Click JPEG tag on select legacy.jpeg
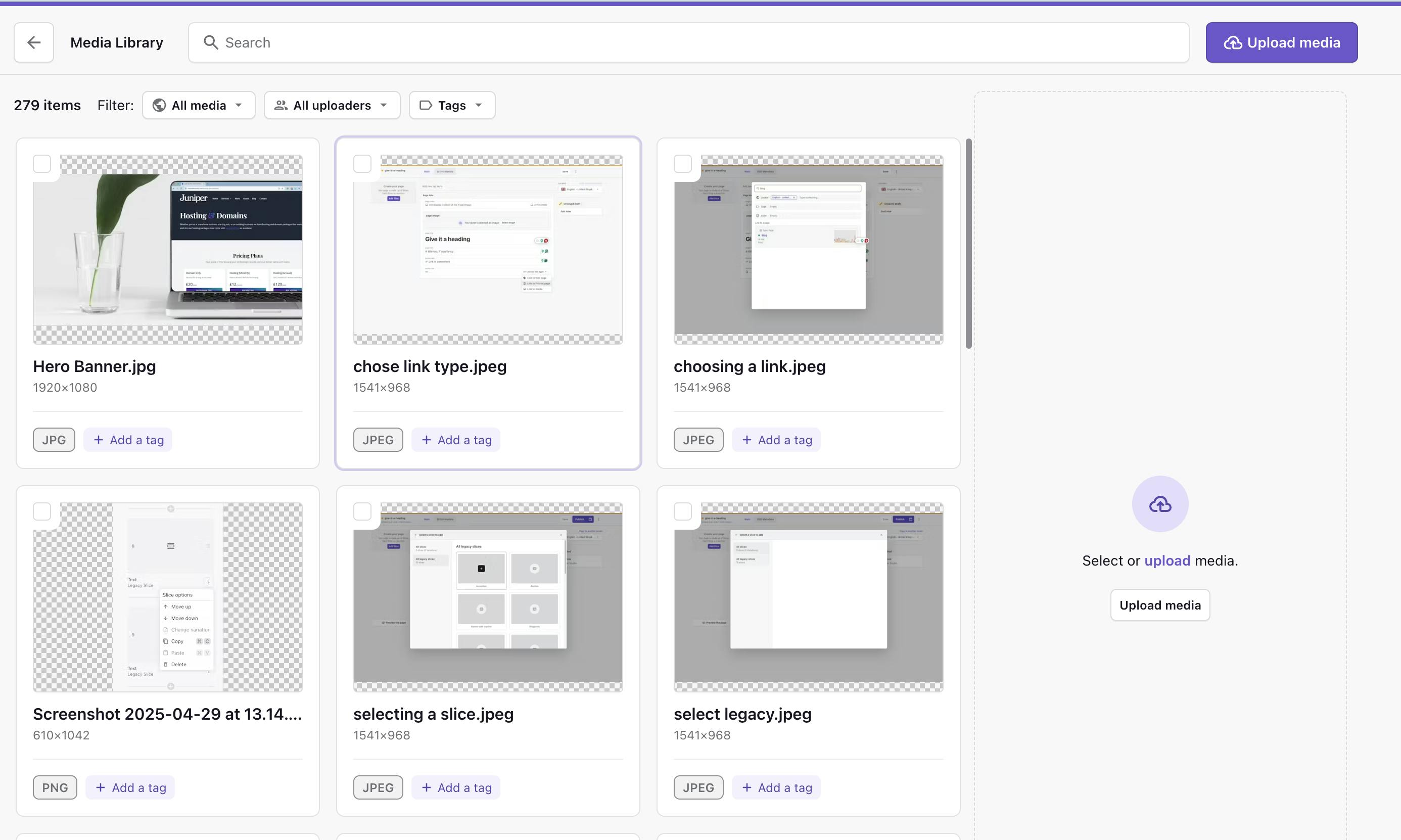The image size is (1401, 840). click(698, 787)
